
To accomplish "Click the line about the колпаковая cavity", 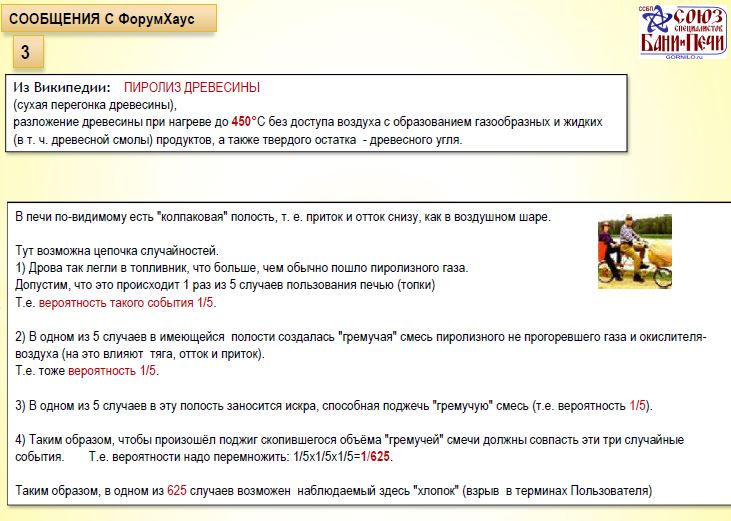I will (x=282, y=217).
